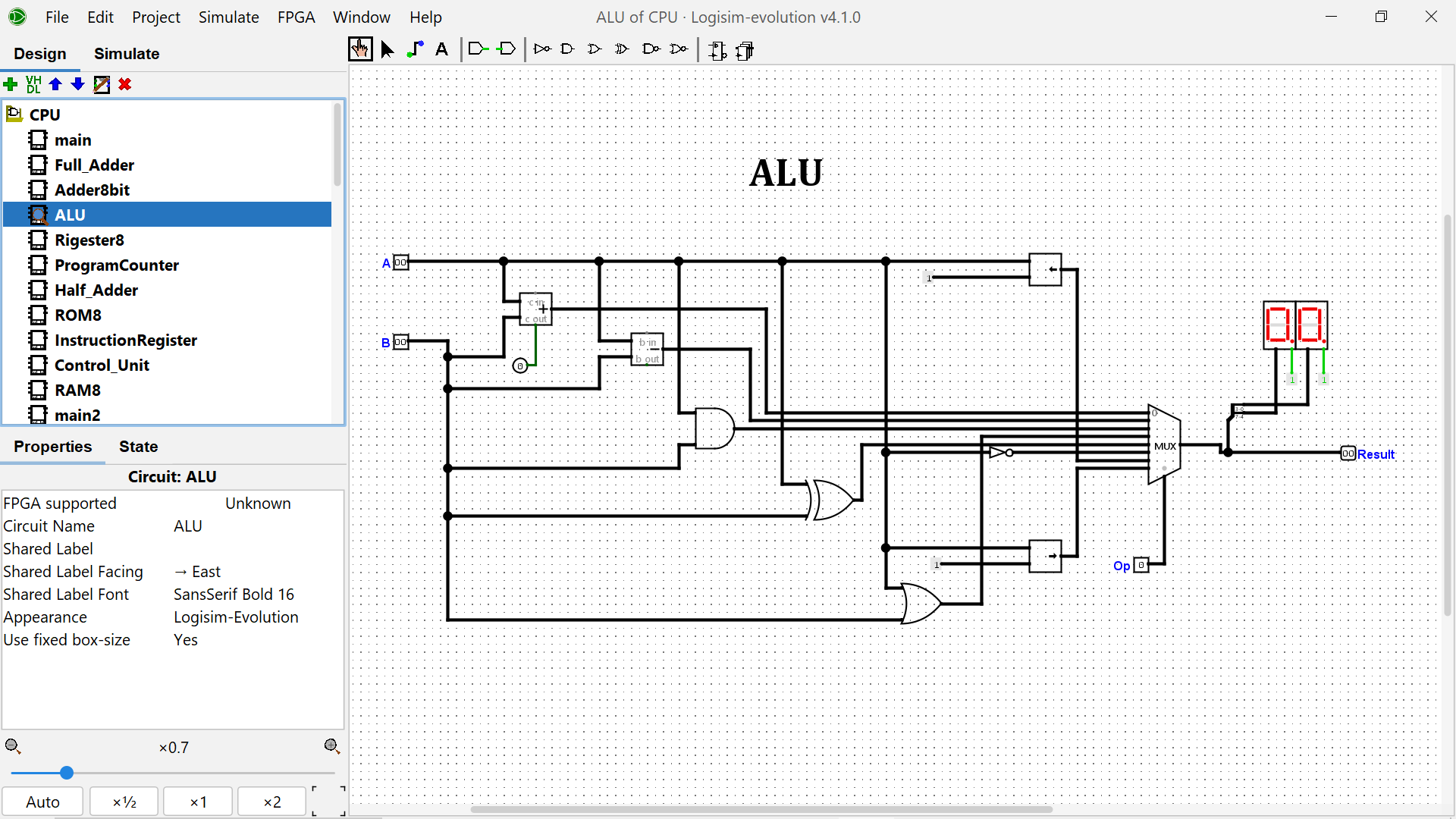Click the zoom in magnifier icon
The height and width of the screenshot is (819, 1456).
pyautogui.click(x=332, y=747)
